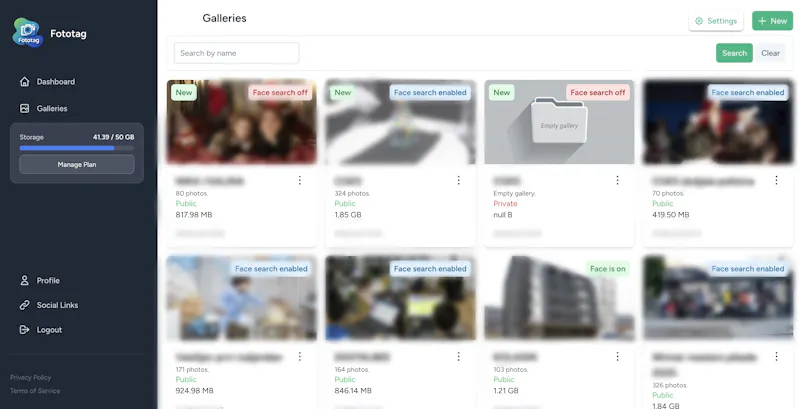Open the Profile person icon
Screen dimensions: 800x409
pos(24,280)
